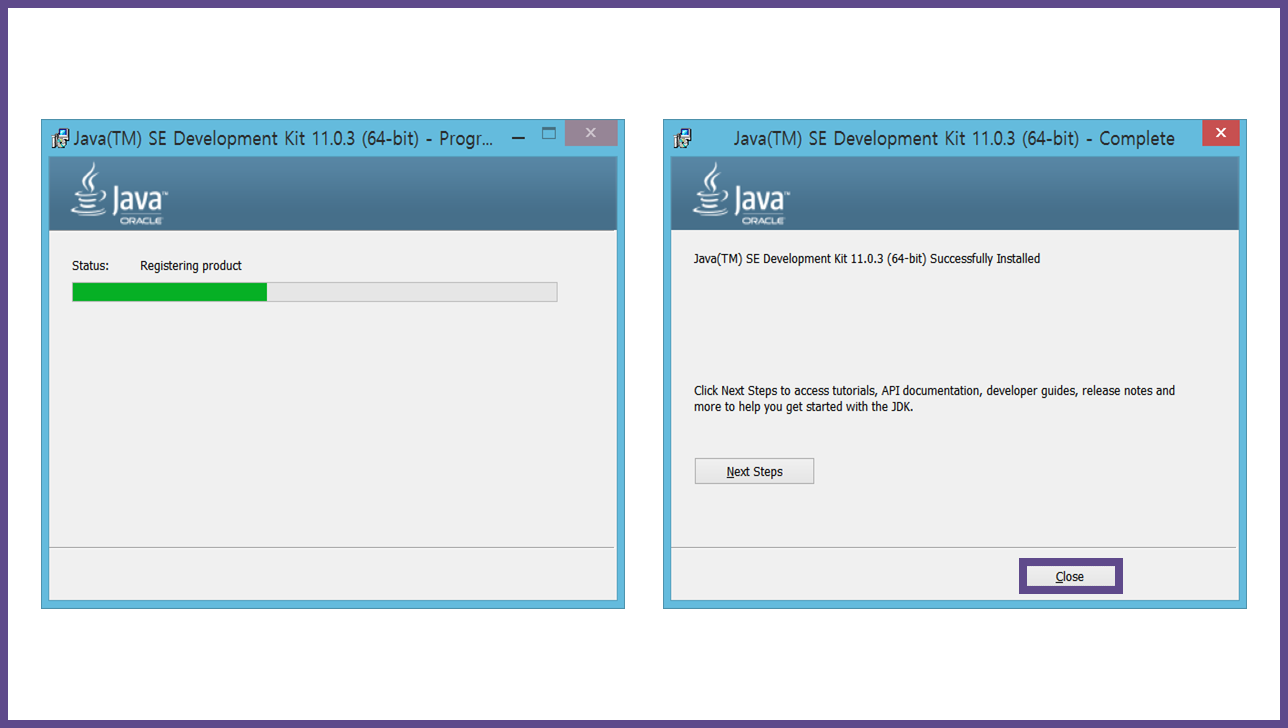The width and height of the screenshot is (1288, 728).
Task: Click the Java Oracle logo in the Complete window
Action: coord(741,194)
